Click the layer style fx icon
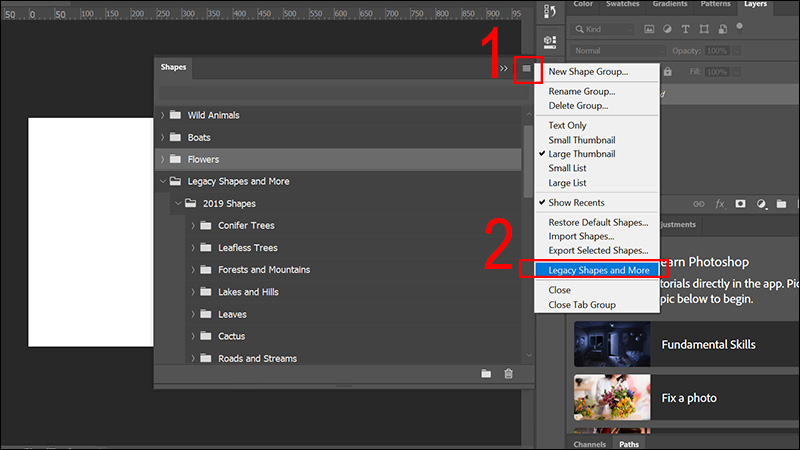The image size is (800, 450). point(718,203)
